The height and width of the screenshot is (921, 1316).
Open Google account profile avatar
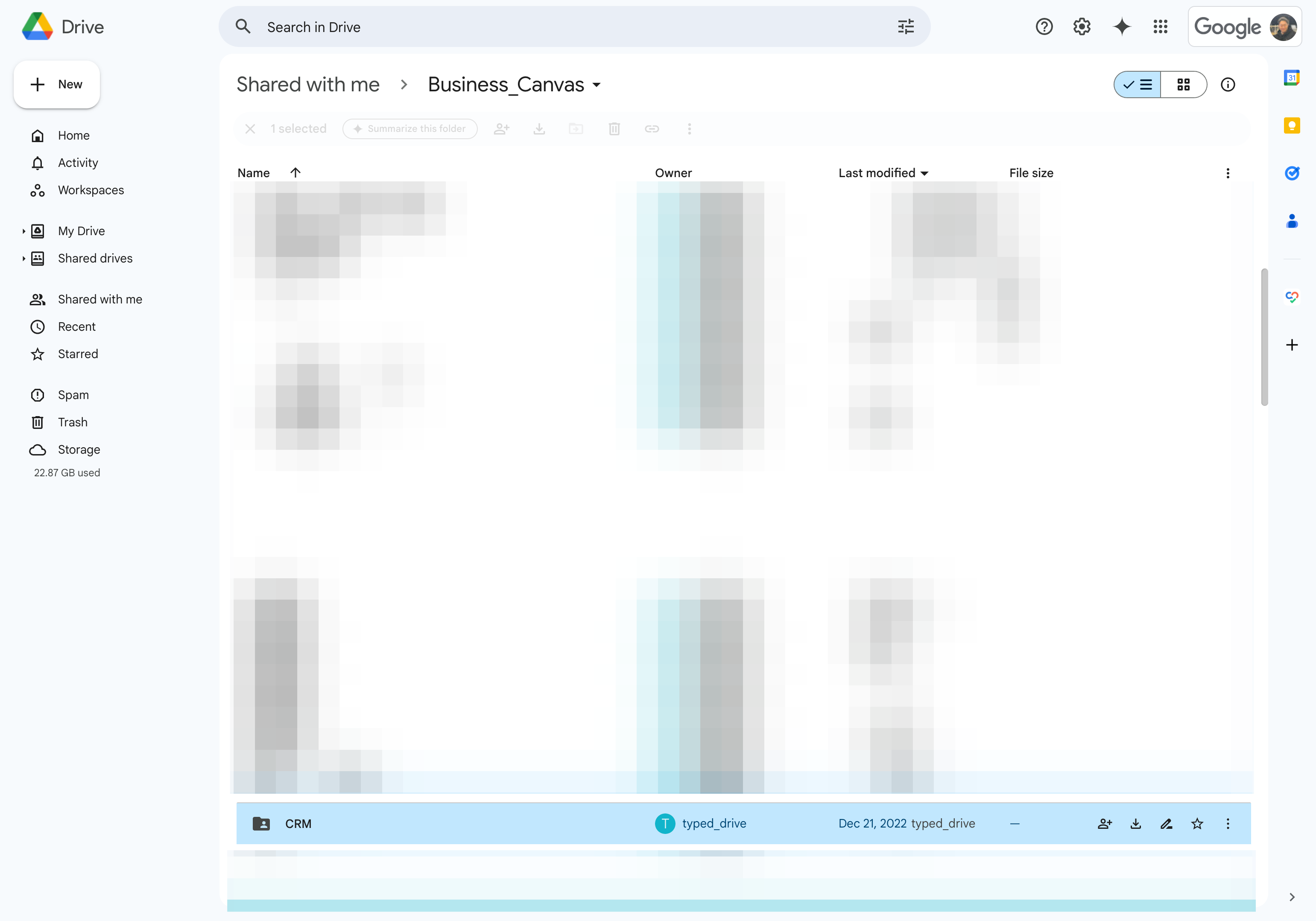tap(1283, 27)
